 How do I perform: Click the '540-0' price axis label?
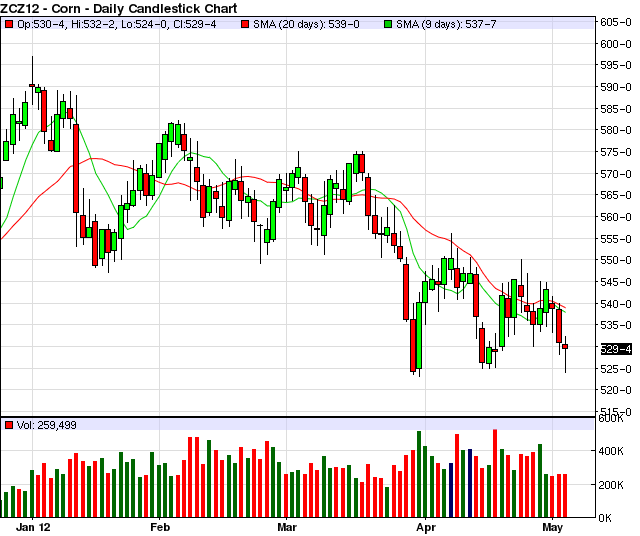click(616, 304)
